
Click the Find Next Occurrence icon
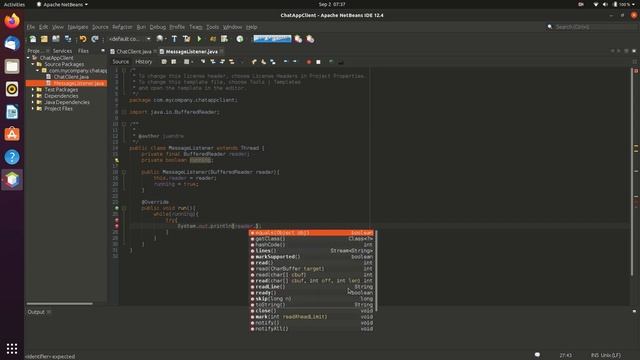click(x=222, y=62)
